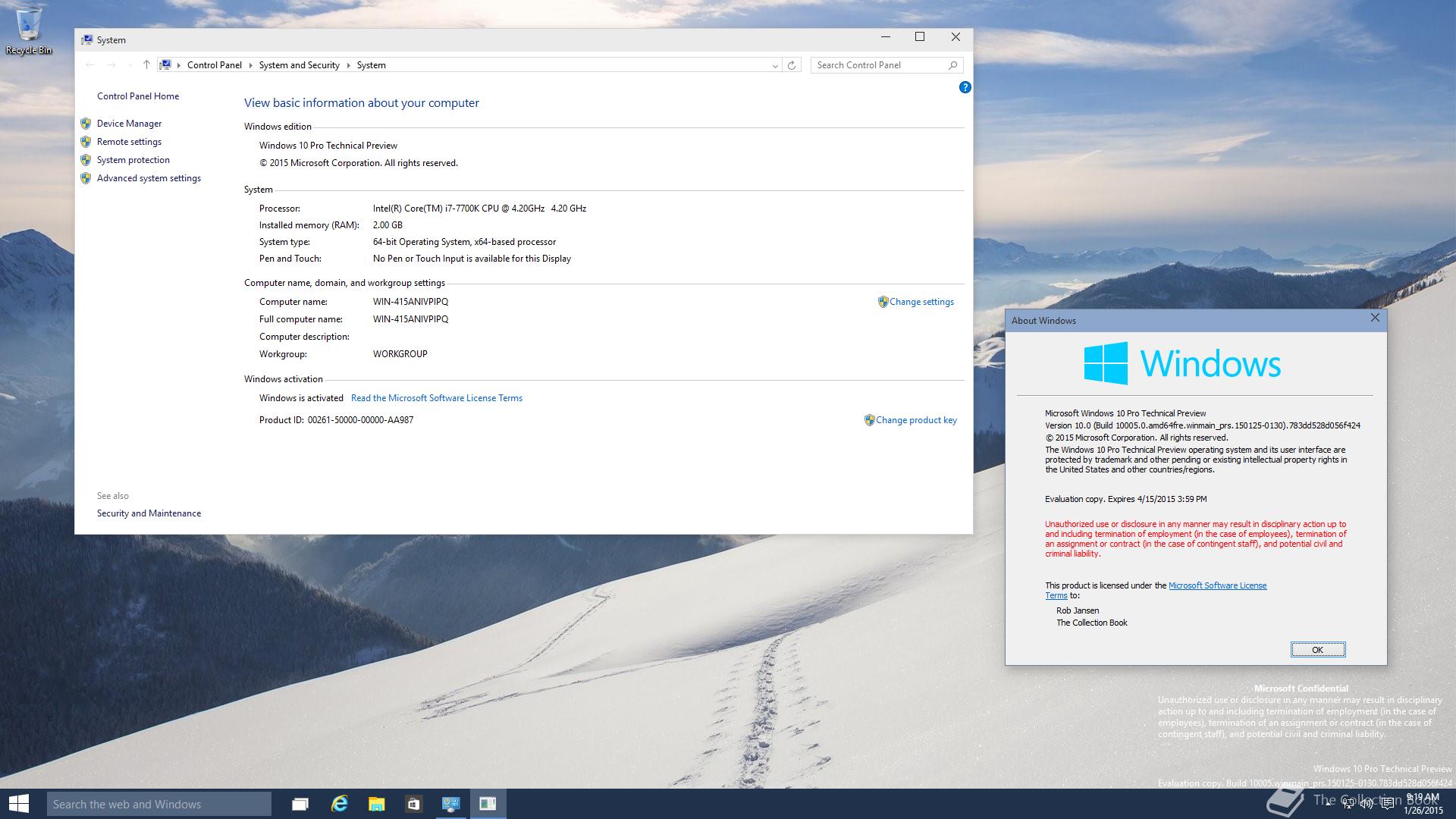Click Change product key link
Image resolution: width=1456 pixels, height=819 pixels.
click(916, 420)
